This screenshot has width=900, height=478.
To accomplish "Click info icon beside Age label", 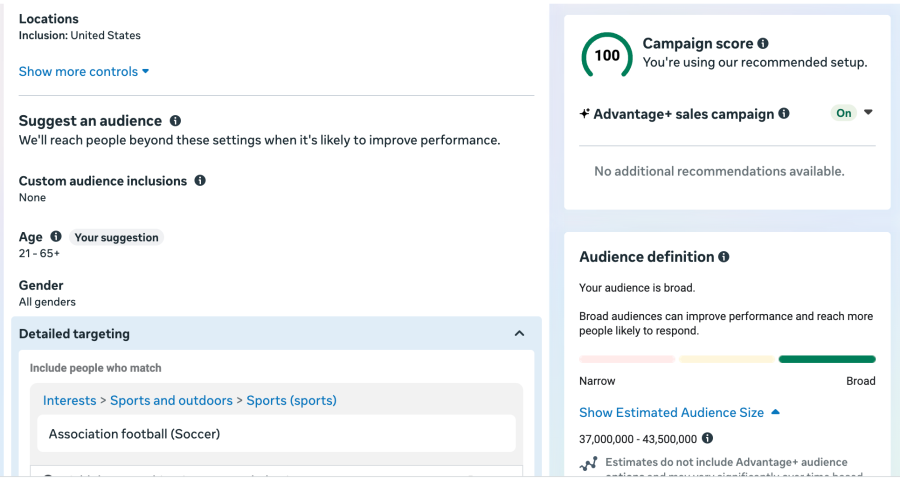I will [x=56, y=237].
